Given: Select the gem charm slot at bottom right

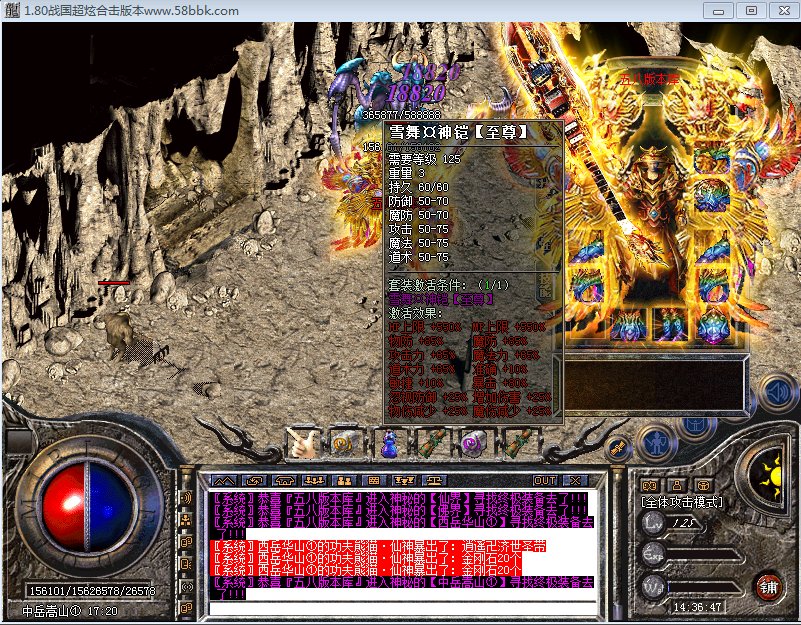Looking at the screenshot, I should pos(713,325).
